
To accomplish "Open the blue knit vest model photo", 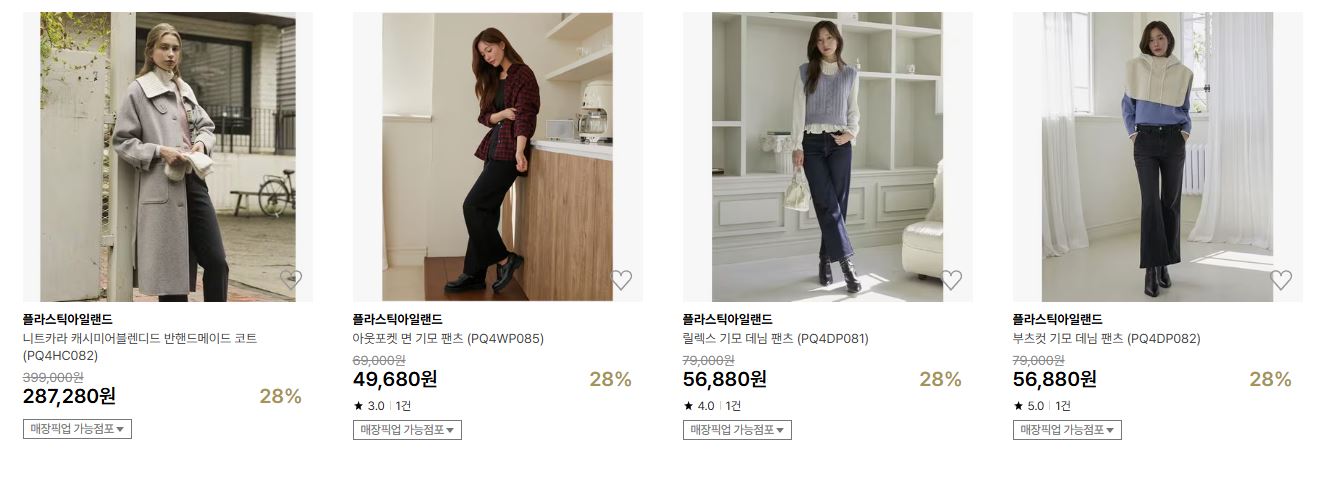I will click(828, 157).
